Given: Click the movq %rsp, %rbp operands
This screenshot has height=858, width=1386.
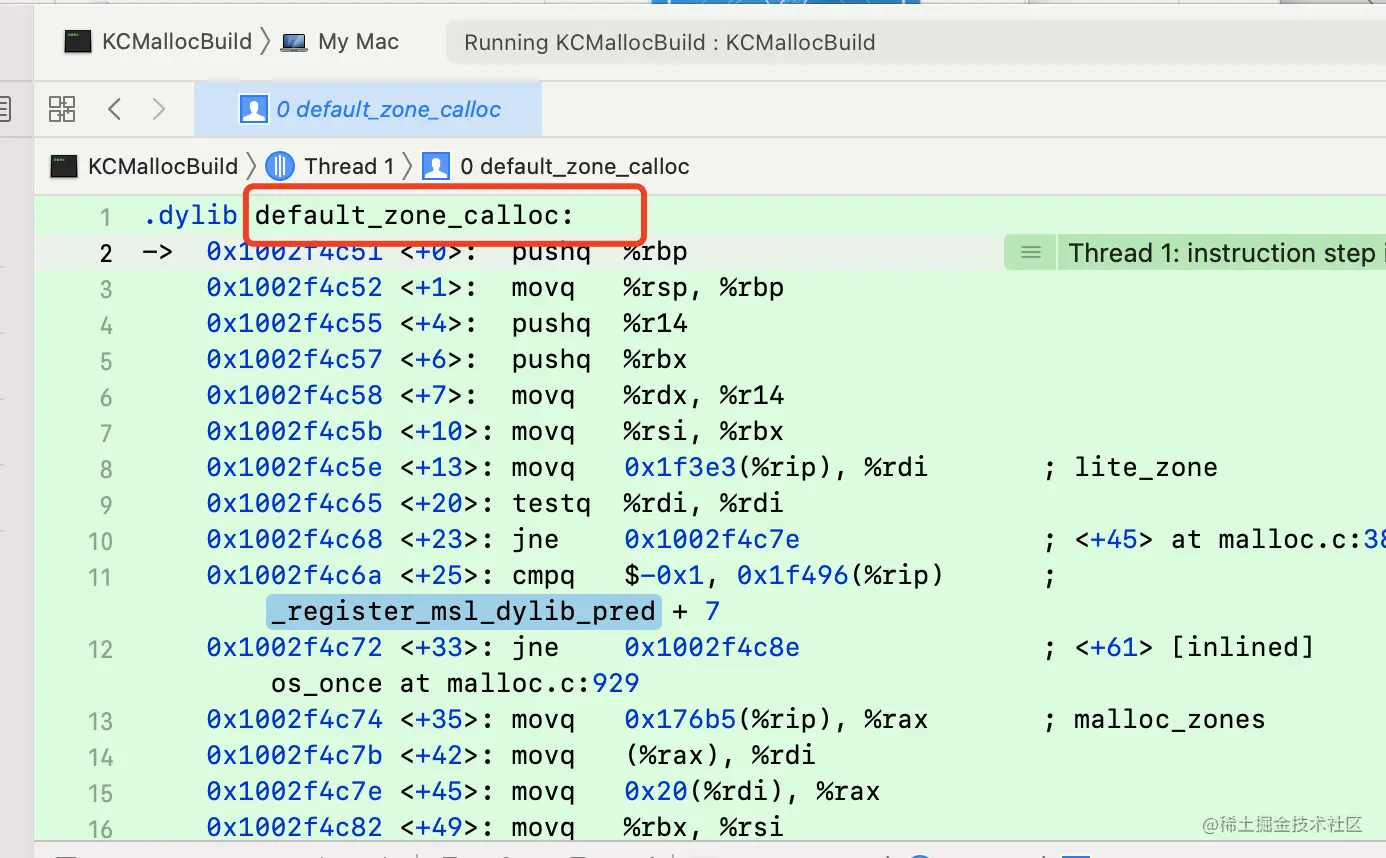Looking at the screenshot, I should coord(704,288).
